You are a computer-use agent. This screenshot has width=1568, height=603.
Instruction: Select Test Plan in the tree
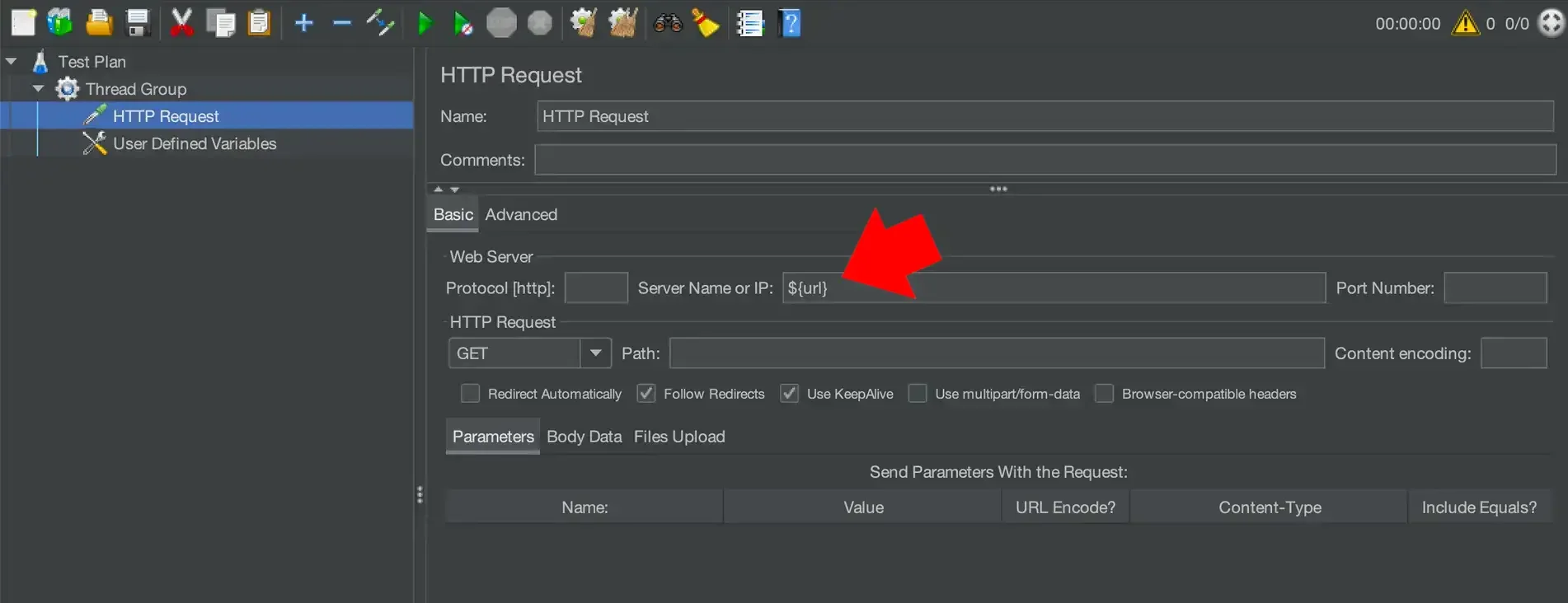[x=92, y=62]
